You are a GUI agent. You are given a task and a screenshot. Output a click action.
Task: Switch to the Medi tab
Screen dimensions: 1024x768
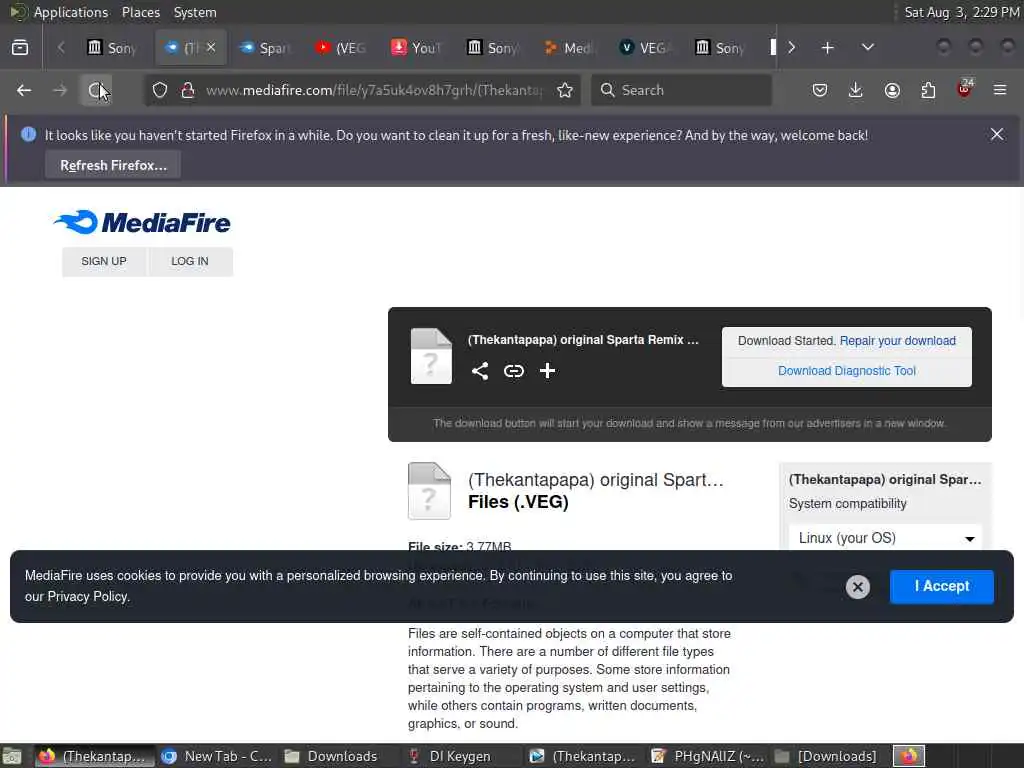pyautogui.click(x=569, y=48)
